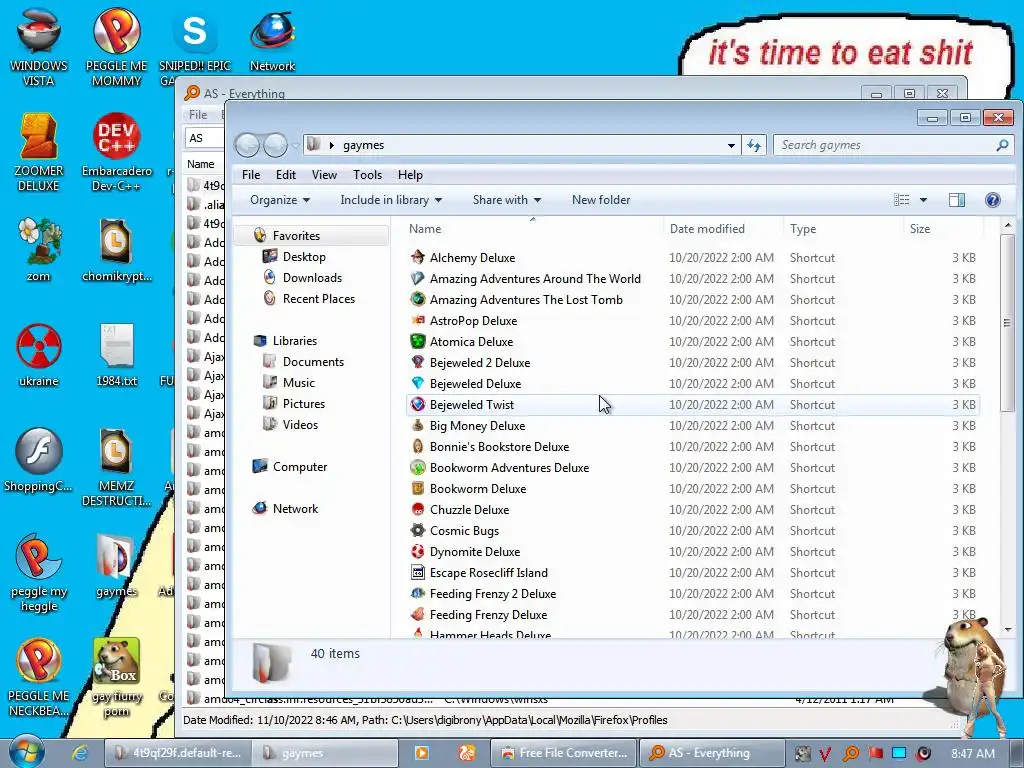Open the Organize dropdown

pos(280,200)
